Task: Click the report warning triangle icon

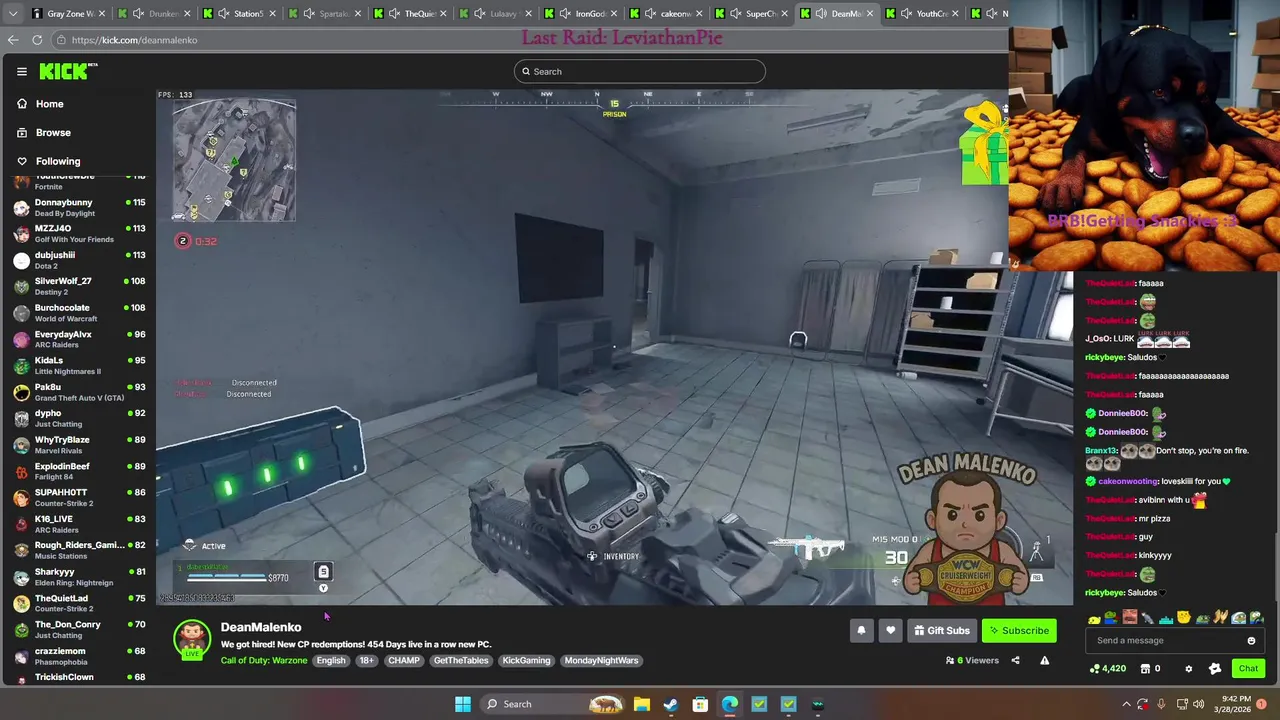Action: 1044,660
